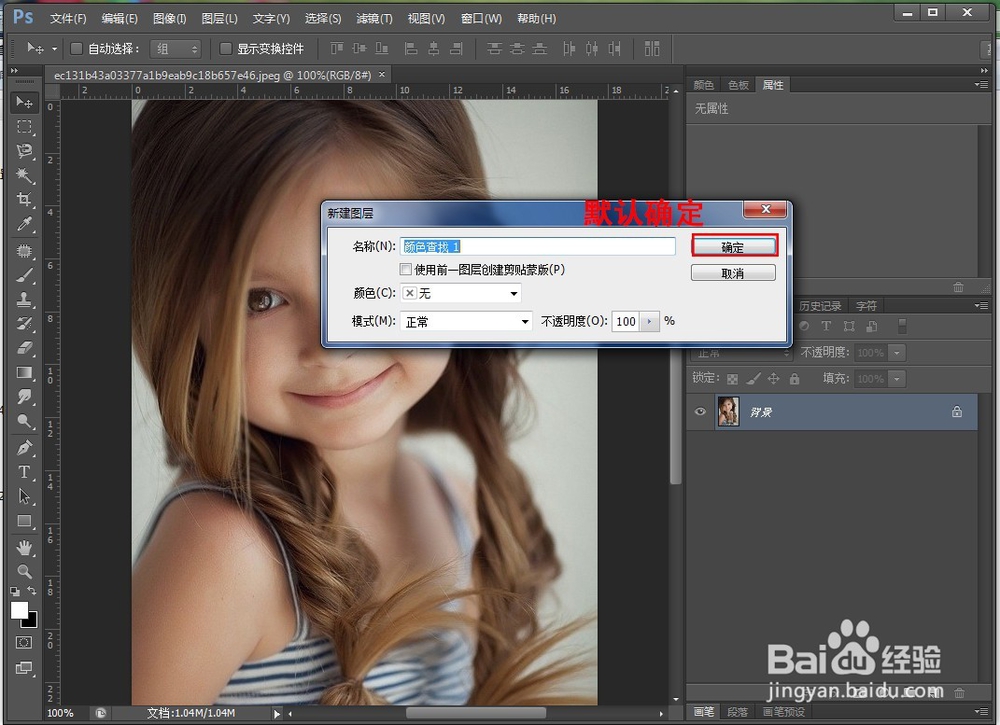The height and width of the screenshot is (725, 1000).
Task: Click the 背景 layer thumbnail
Action: click(x=728, y=411)
